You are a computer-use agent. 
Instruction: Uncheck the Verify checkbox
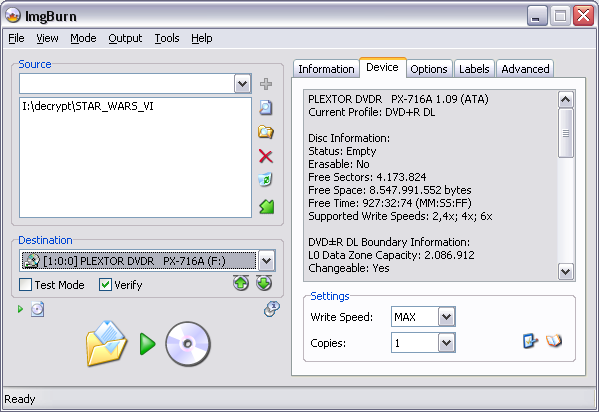105,285
